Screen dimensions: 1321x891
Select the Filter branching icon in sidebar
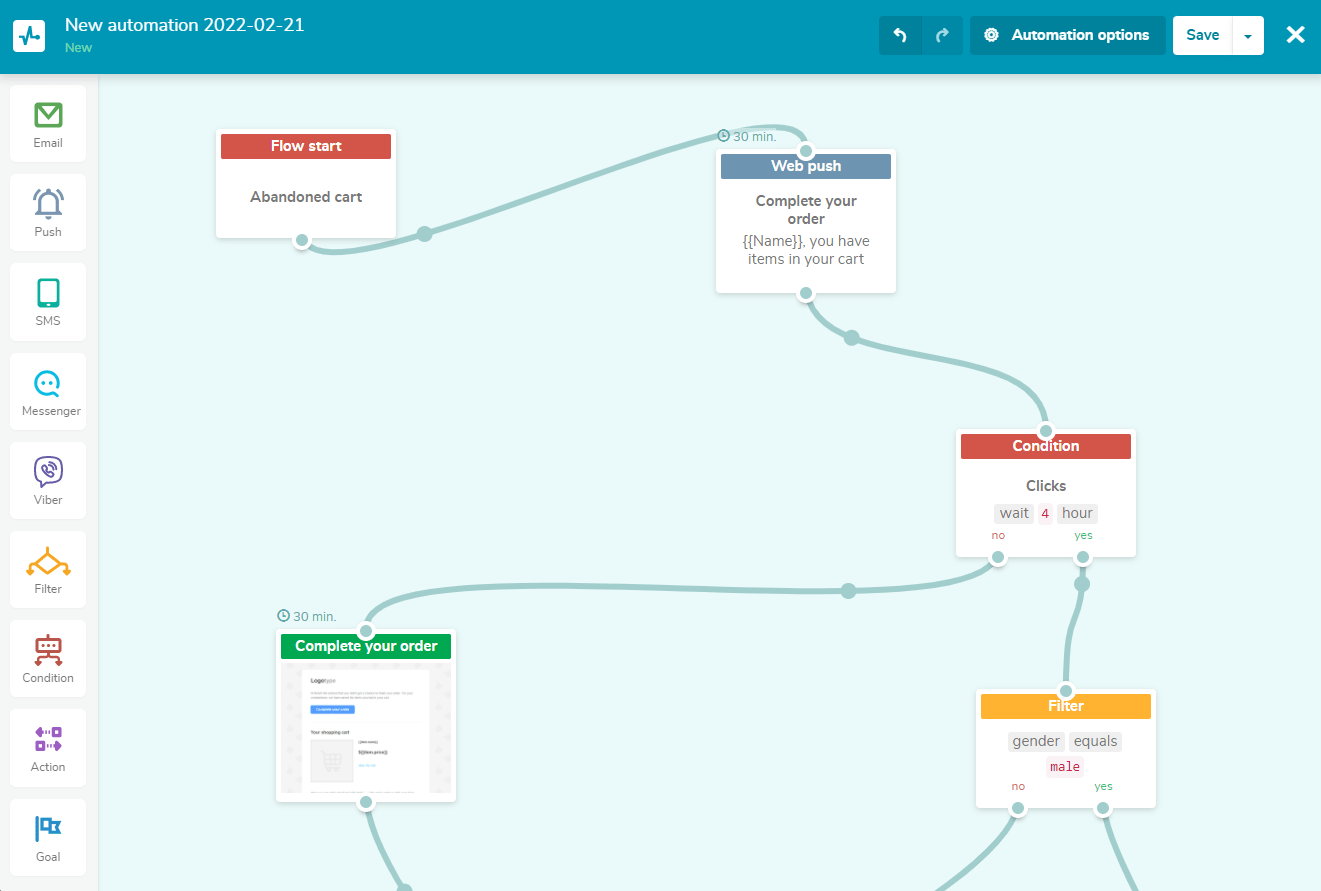click(x=48, y=561)
